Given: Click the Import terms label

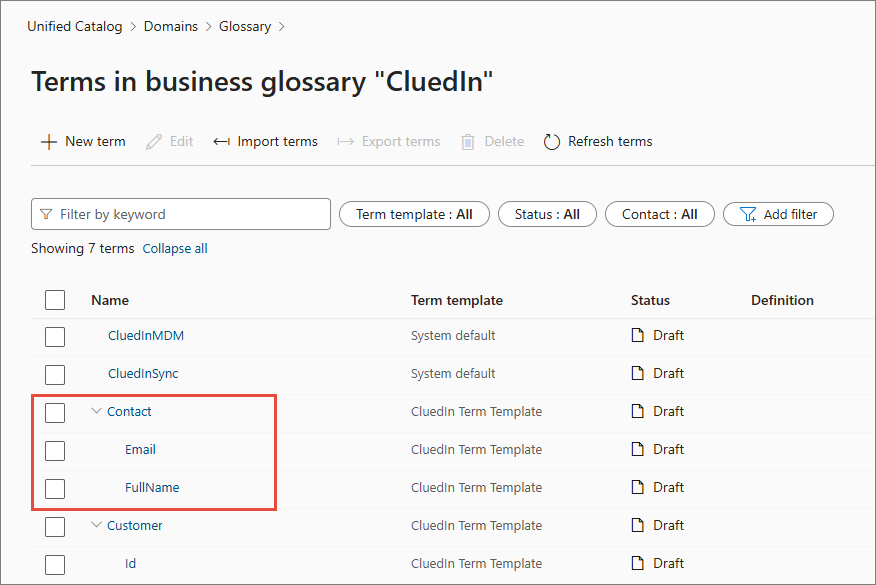Looking at the screenshot, I should pyautogui.click(x=277, y=141).
